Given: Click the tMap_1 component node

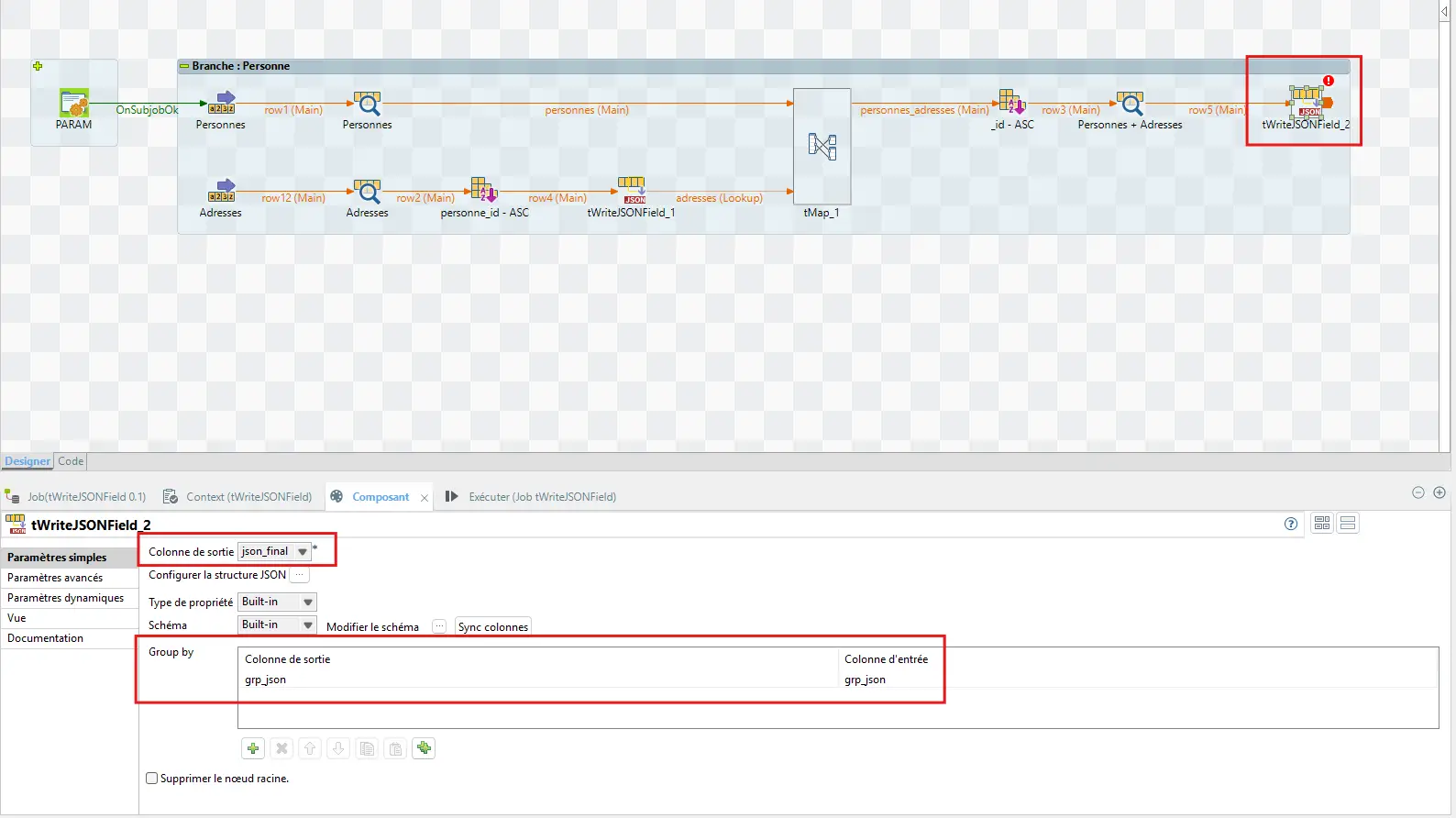Looking at the screenshot, I should coord(822,147).
